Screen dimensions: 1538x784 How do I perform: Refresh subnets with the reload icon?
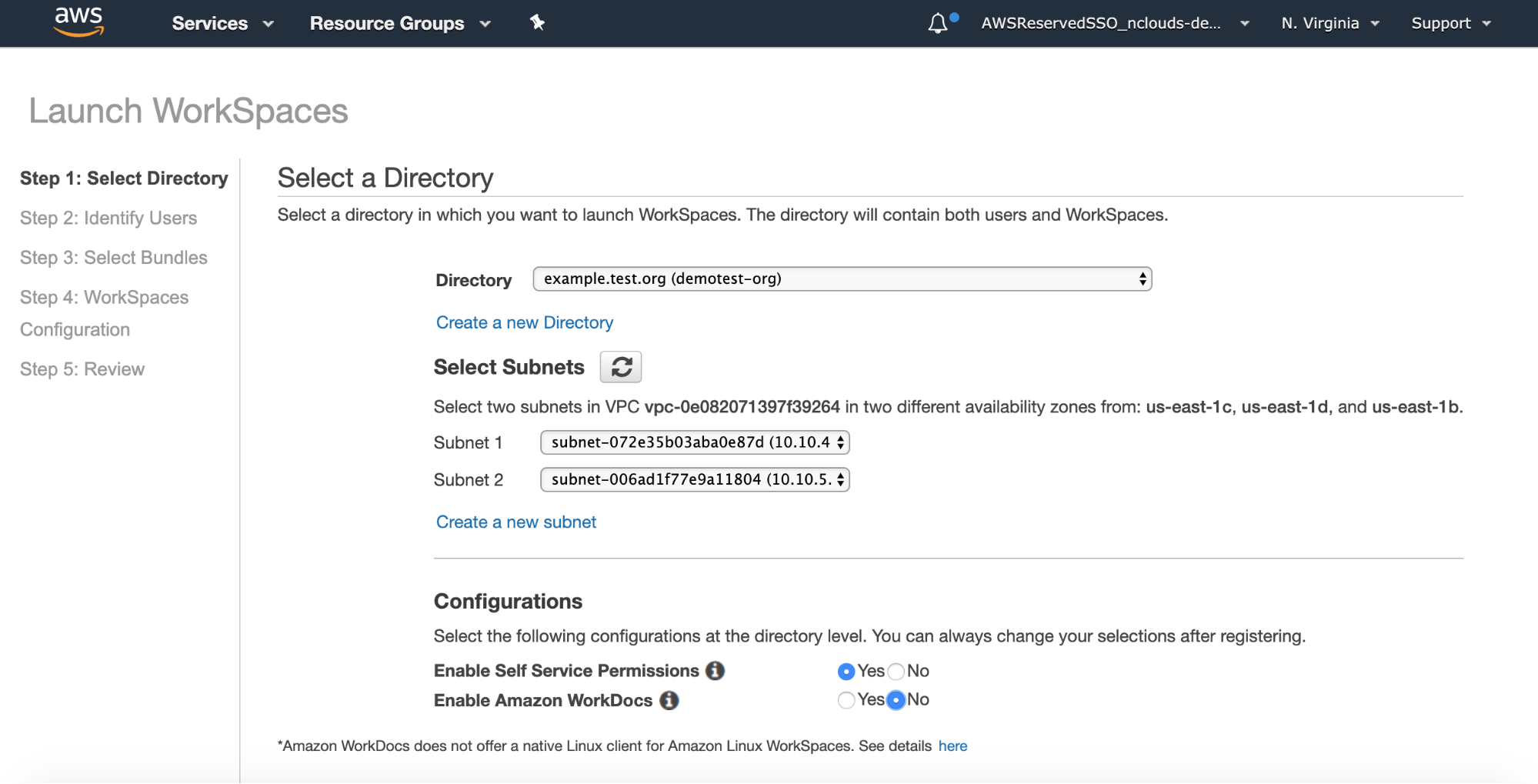click(621, 367)
